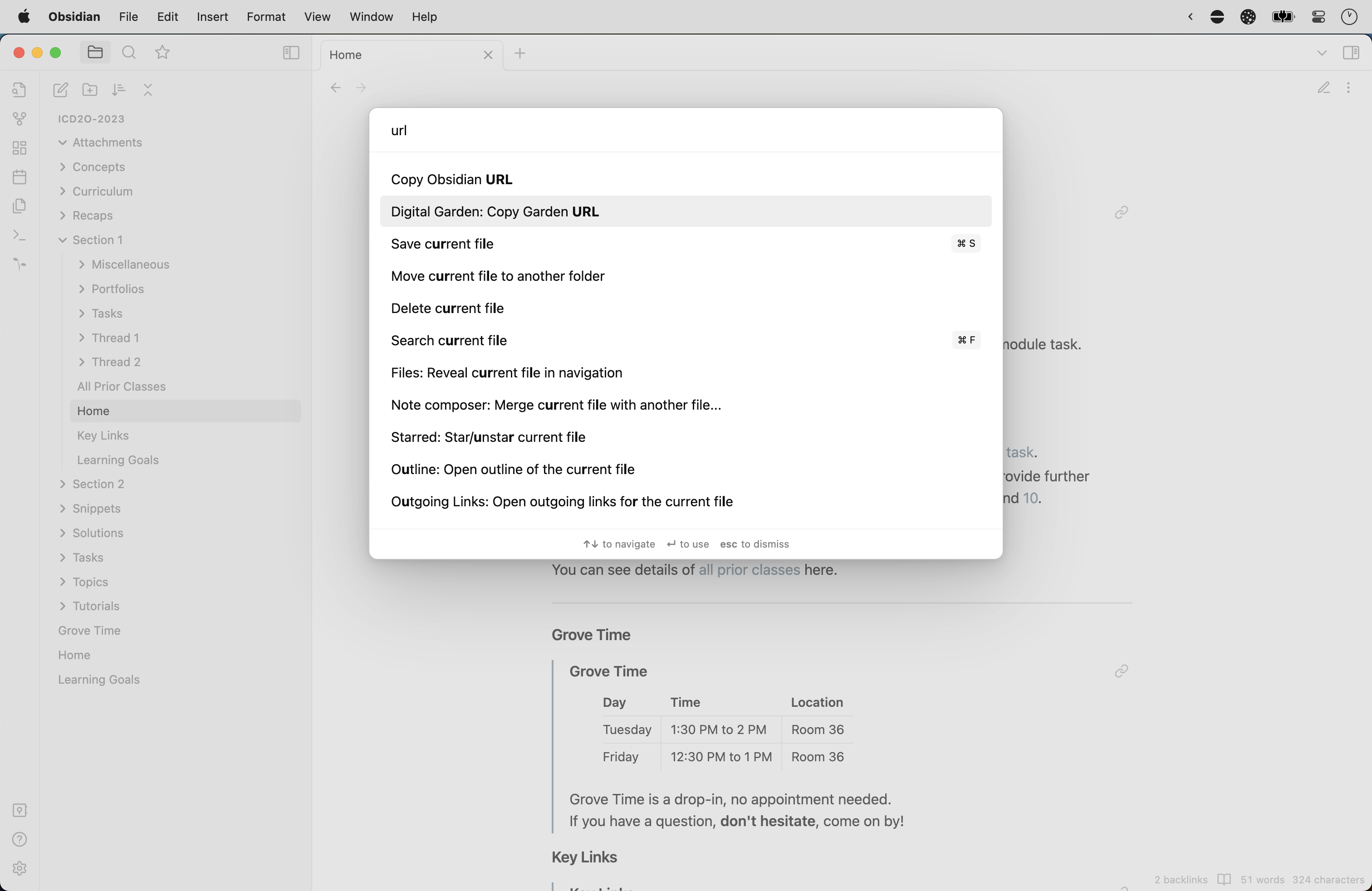Image resolution: width=1372 pixels, height=891 pixels.
Task: Choose Delete current file command
Action: (x=686, y=308)
